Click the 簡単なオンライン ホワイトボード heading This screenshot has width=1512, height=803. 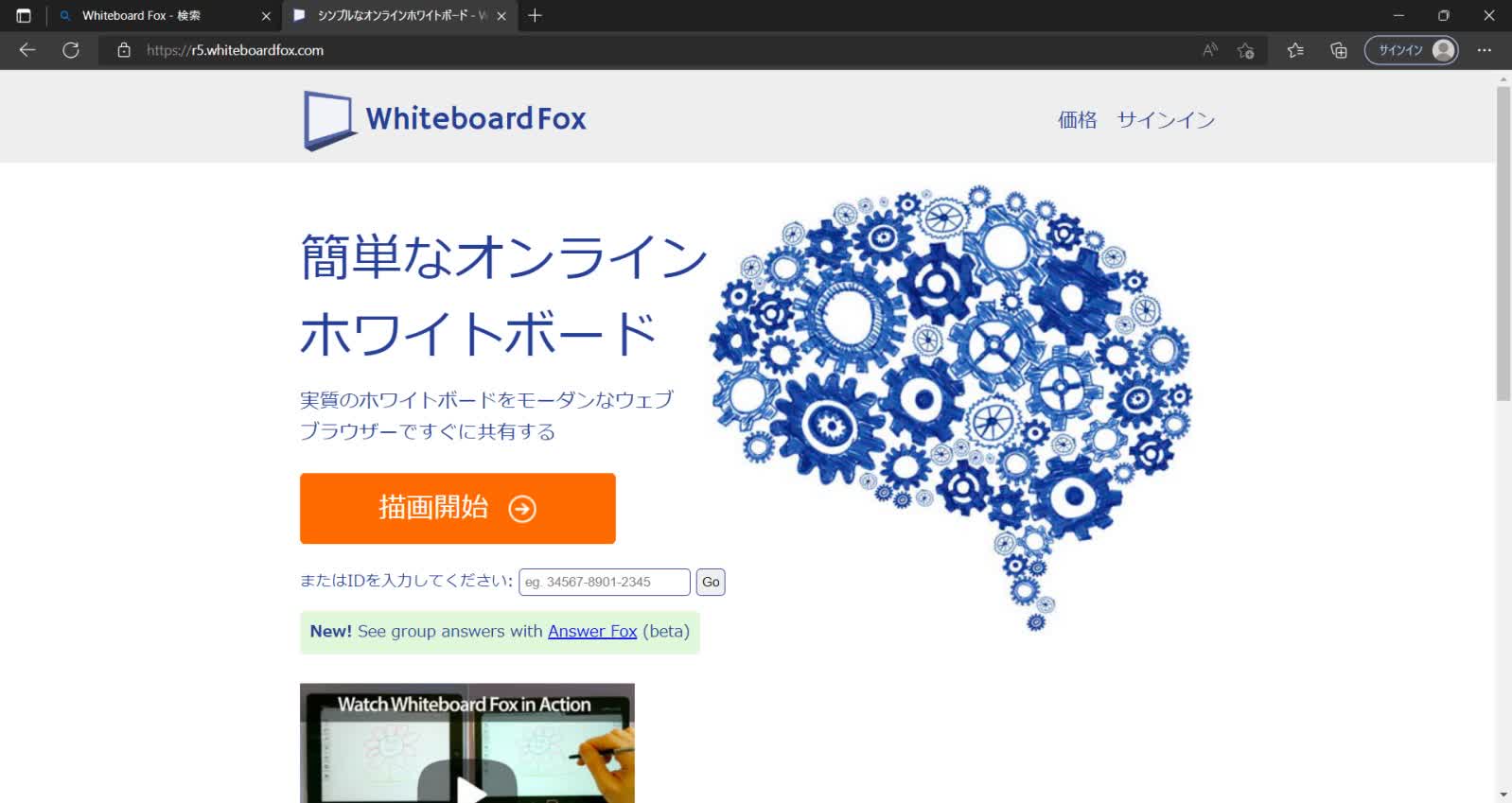pos(503,295)
